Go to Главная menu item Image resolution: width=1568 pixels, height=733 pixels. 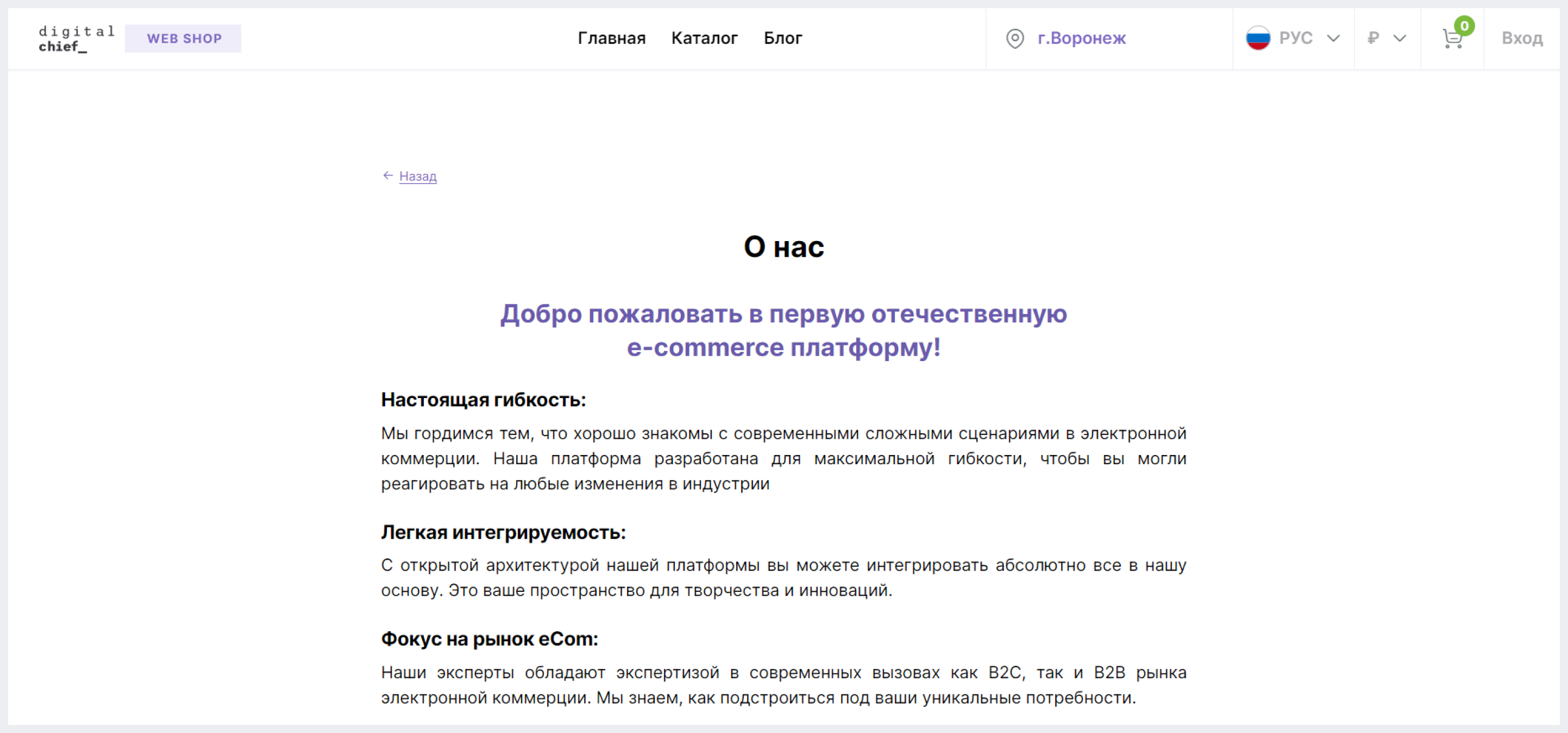[x=611, y=37]
